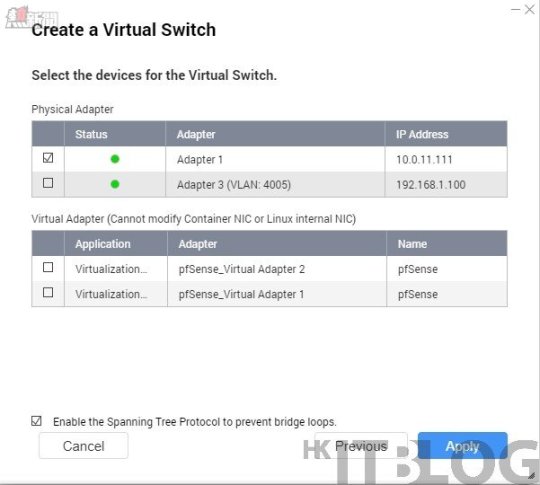Click green status dot for Adapter 1
Screen dimensions: 540x485
(x=115, y=159)
